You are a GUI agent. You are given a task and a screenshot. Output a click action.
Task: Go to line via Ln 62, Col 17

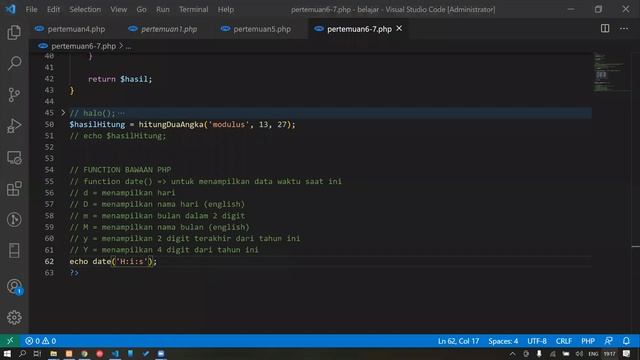tap(458, 341)
